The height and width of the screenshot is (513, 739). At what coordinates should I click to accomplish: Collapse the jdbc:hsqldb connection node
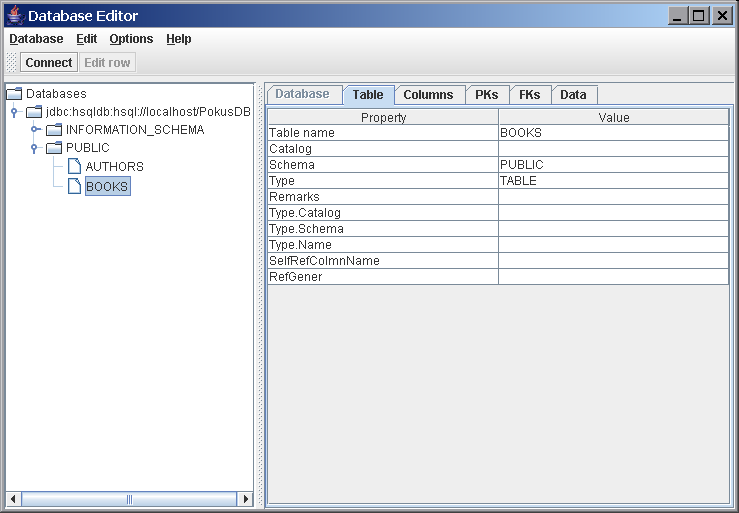[14, 112]
